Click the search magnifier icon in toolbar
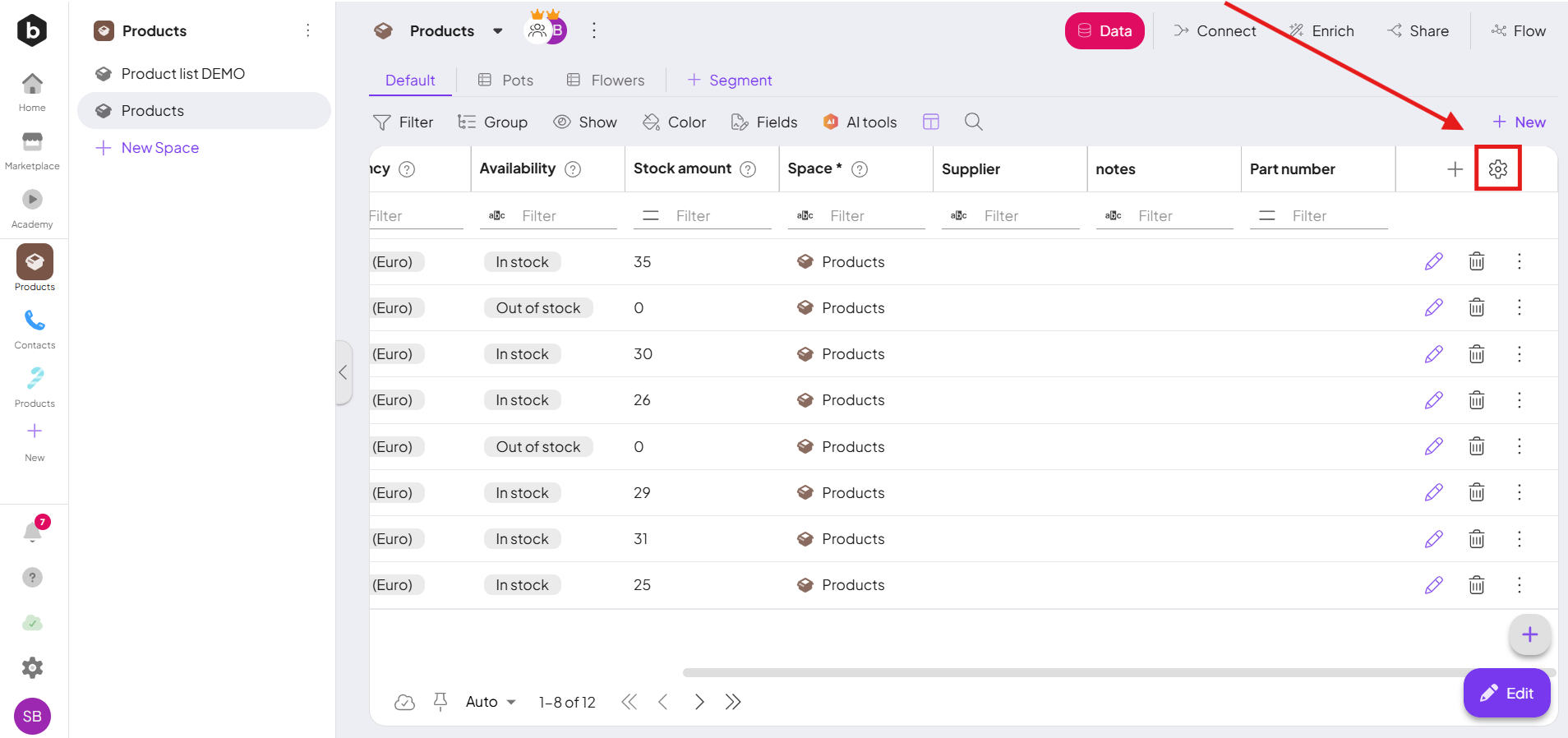The width and height of the screenshot is (1568, 738). (x=973, y=122)
